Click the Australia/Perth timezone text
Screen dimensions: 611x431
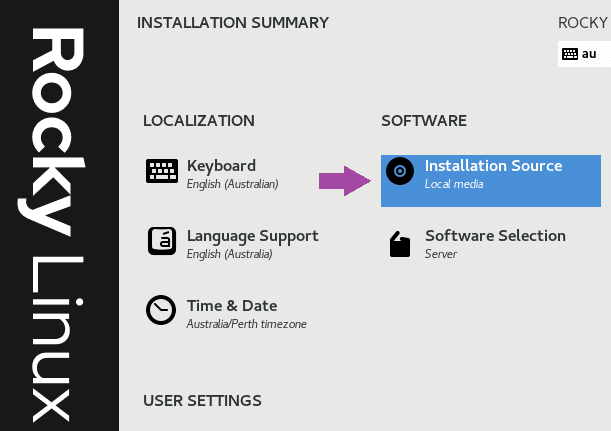pyautogui.click(x=246, y=324)
